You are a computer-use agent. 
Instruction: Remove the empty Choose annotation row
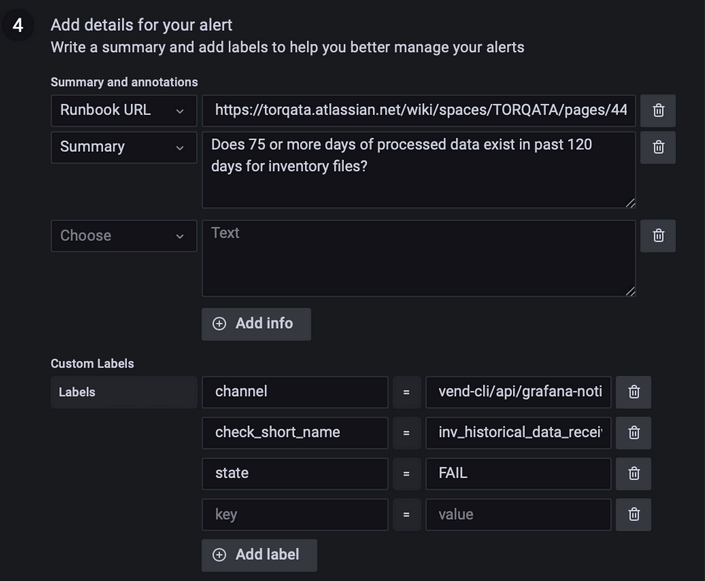point(658,236)
